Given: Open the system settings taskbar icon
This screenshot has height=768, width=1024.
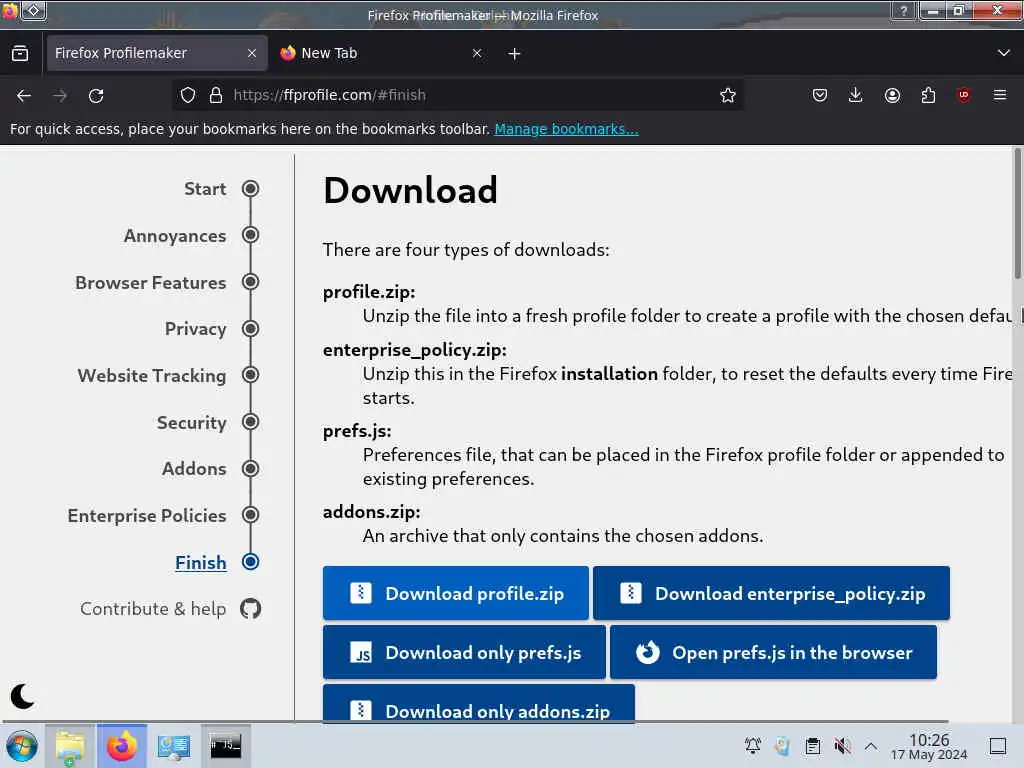Looking at the screenshot, I should [173, 746].
